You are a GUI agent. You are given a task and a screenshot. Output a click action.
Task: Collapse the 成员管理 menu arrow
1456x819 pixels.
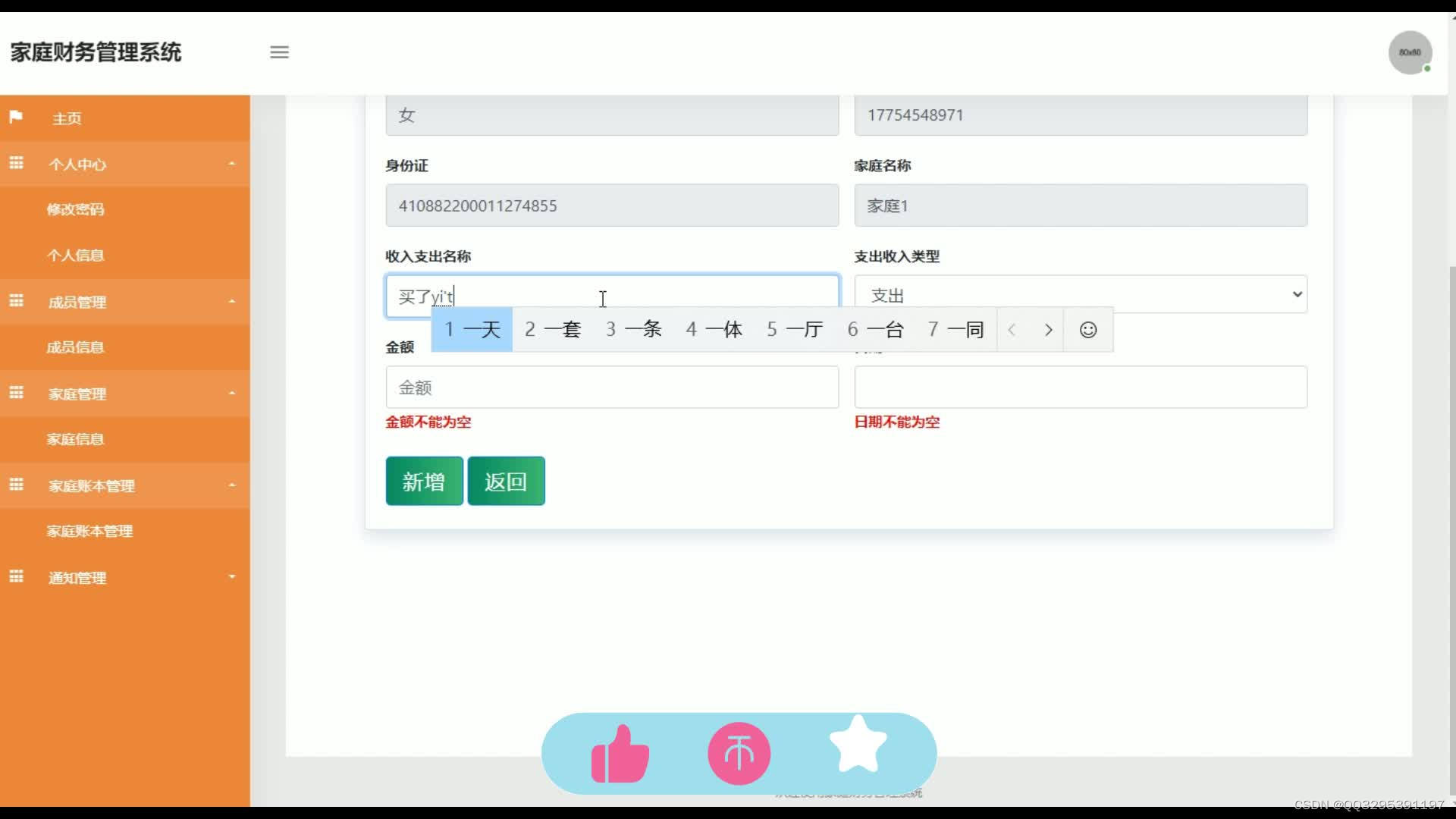pos(232,302)
